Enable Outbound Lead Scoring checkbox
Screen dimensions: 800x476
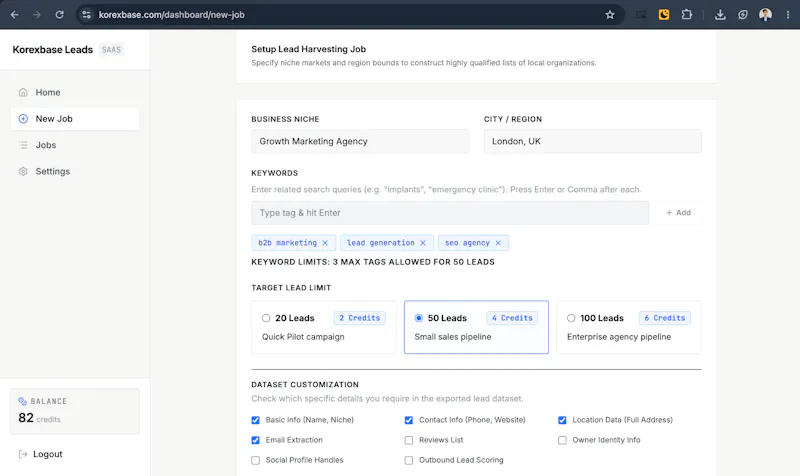pos(409,460)
